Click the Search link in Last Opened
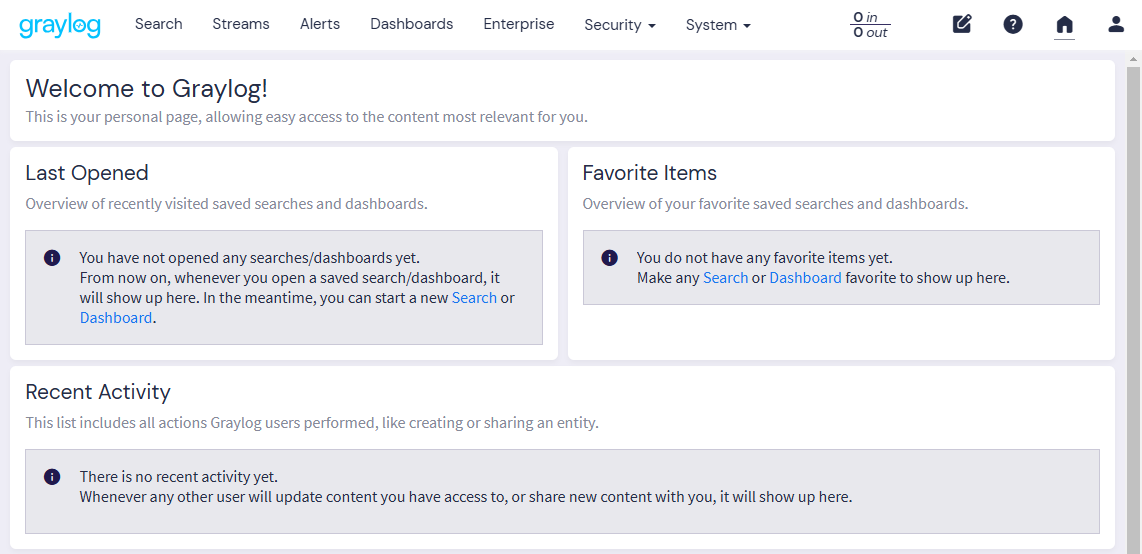This screenshot has height=554, width=1142. 474,298
